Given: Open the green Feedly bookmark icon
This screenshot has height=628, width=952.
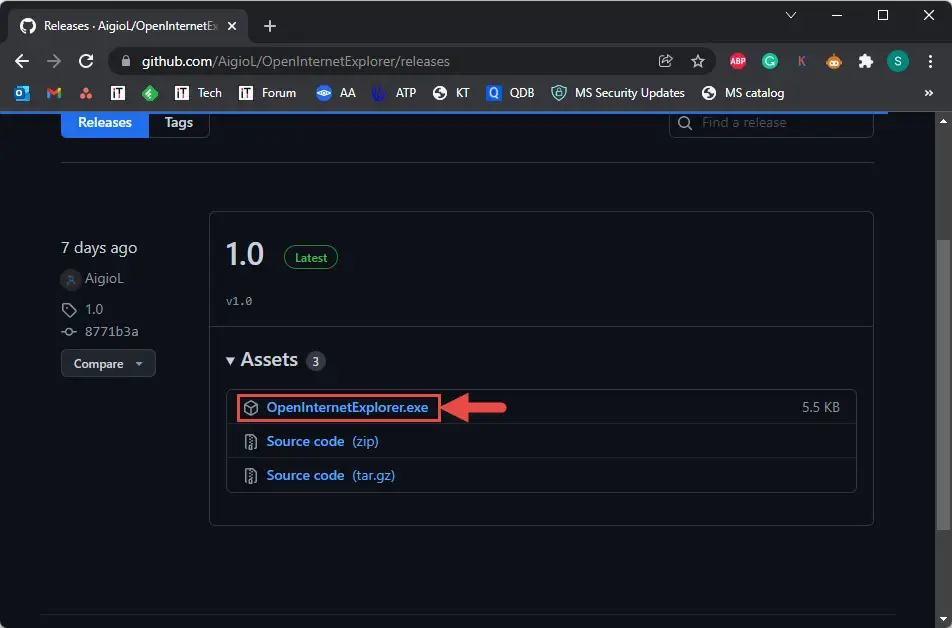Looking at the screenshot, I should tap(150, 93).
